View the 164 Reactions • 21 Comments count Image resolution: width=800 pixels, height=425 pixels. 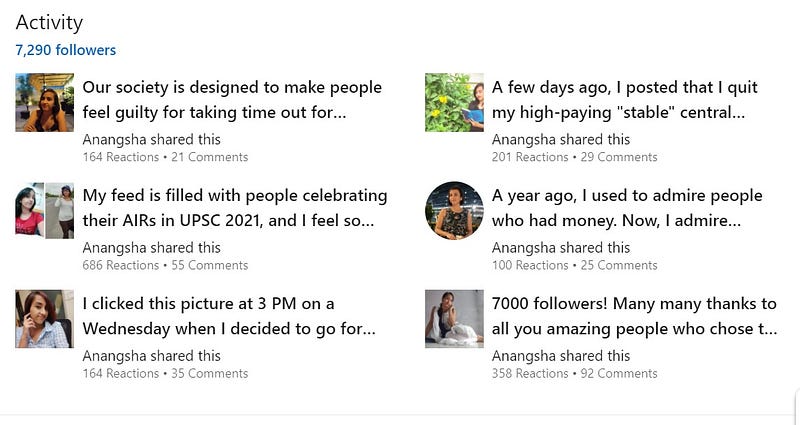165,157
